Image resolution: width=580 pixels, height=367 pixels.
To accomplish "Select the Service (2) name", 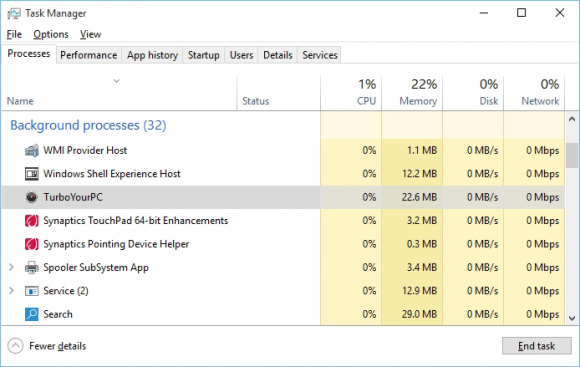I will click(66, 291).
